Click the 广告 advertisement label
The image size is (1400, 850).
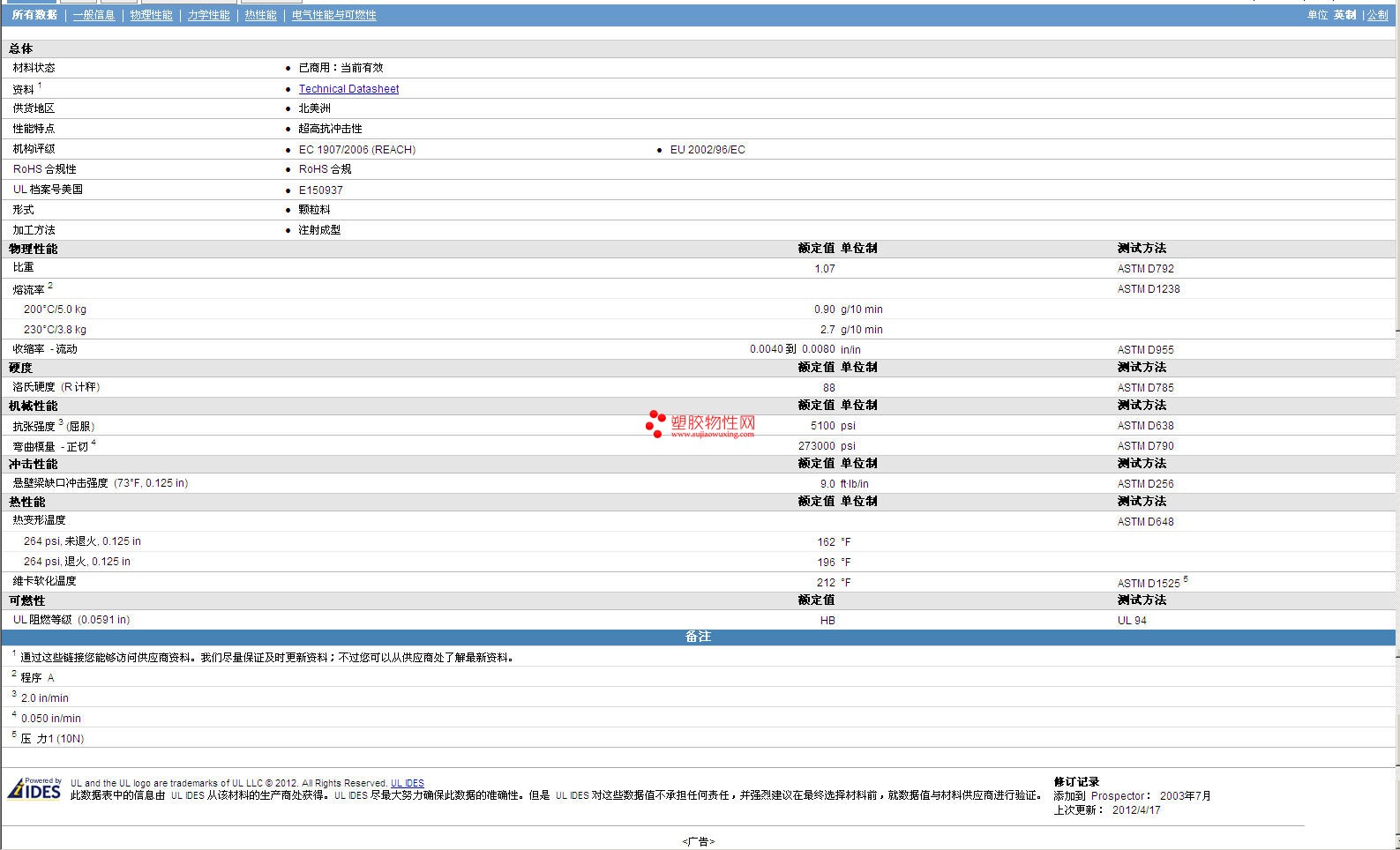[x=698, y=841]
